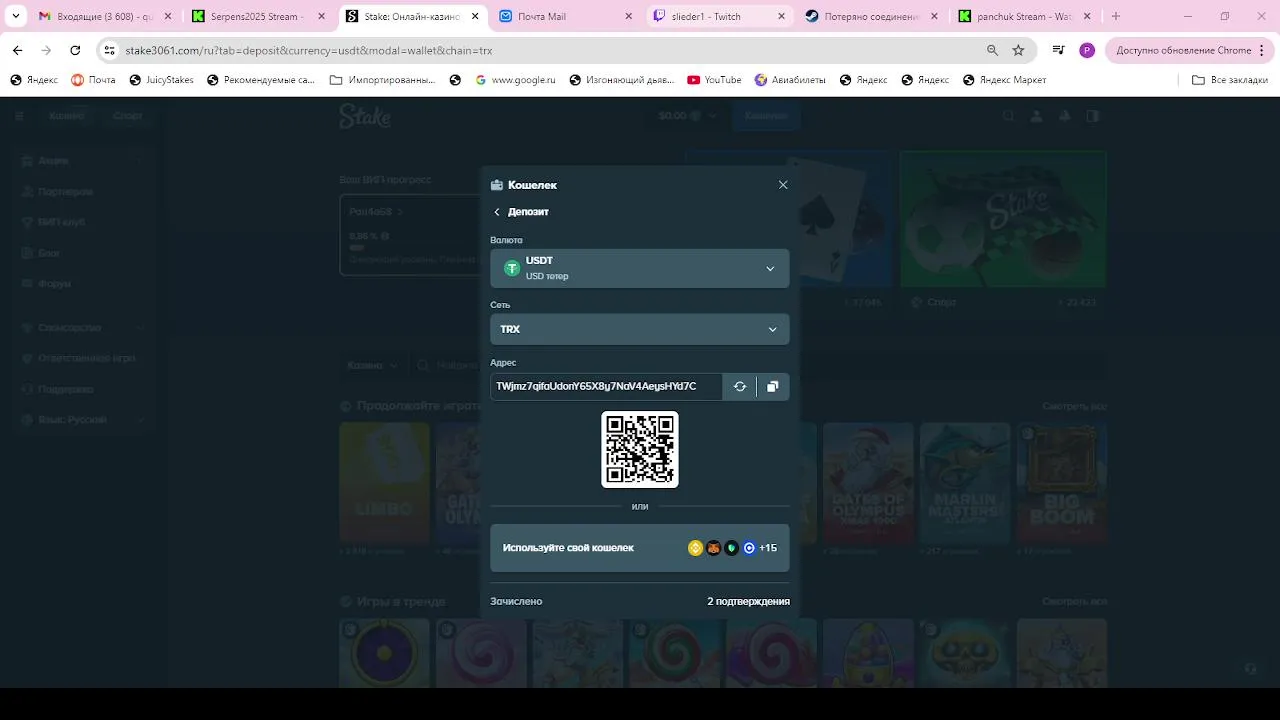Open the Marlin Masters game thumbnail
This screenshot has height=720, width=1280.
[965, 483]
